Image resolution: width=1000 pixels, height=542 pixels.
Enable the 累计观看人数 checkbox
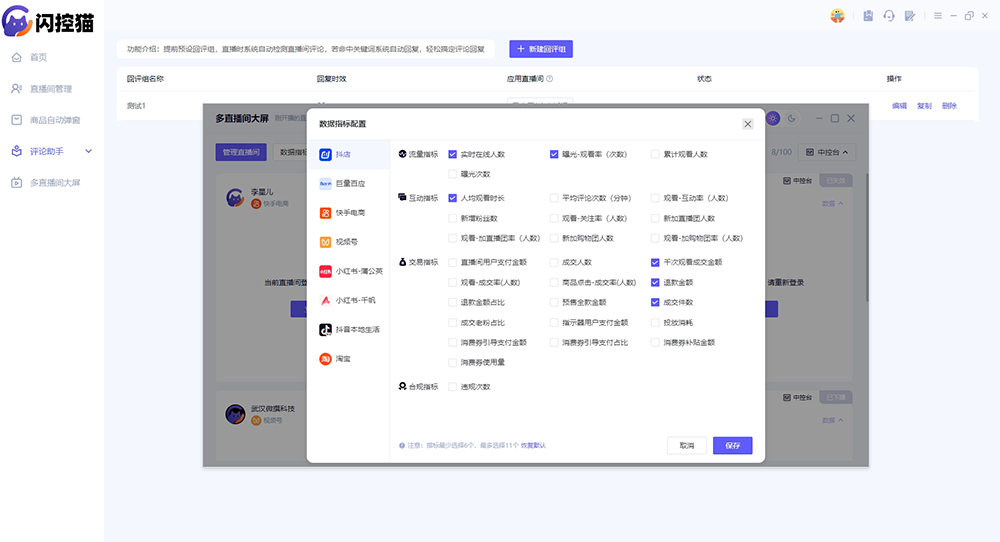pos(655,154)
